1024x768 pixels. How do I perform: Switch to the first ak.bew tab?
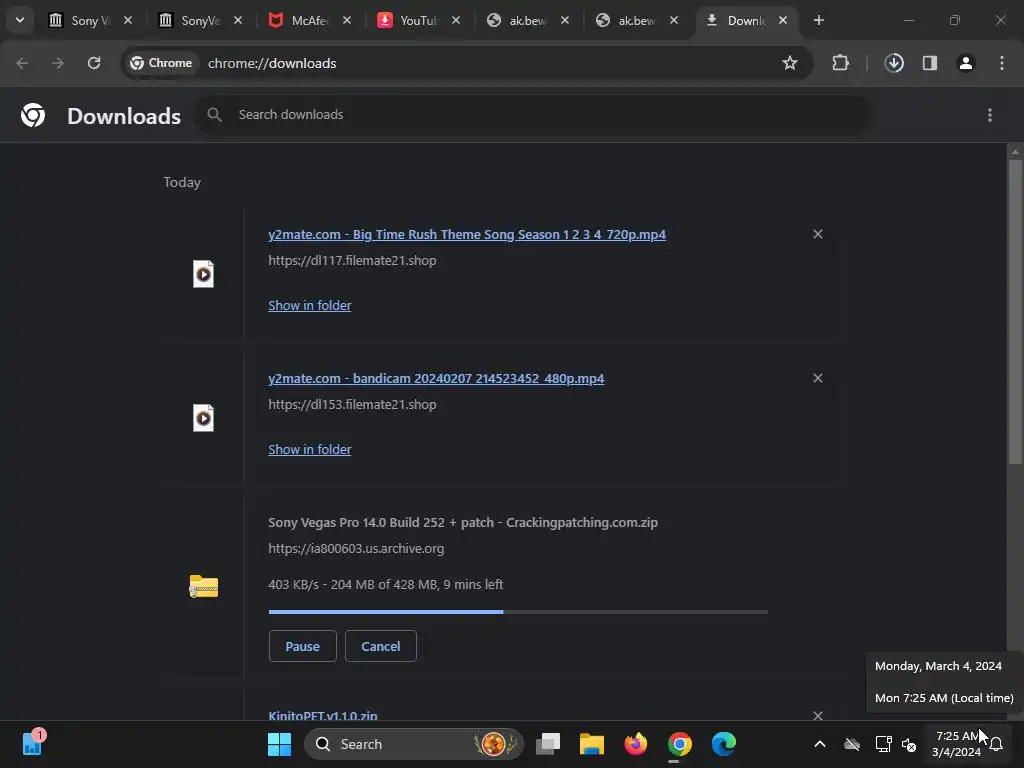(x=518, y=20)
